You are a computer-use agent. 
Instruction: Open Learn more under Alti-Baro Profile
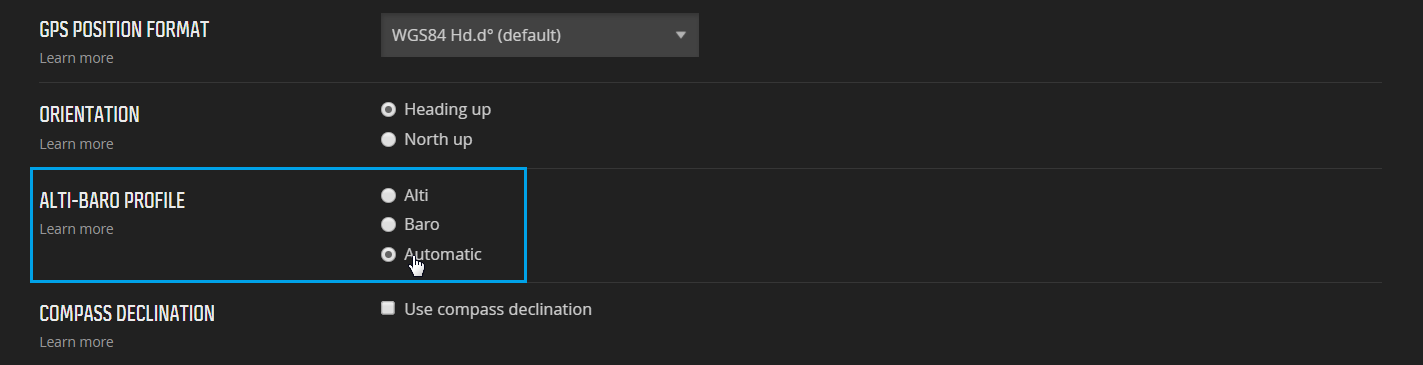(76, 229)
